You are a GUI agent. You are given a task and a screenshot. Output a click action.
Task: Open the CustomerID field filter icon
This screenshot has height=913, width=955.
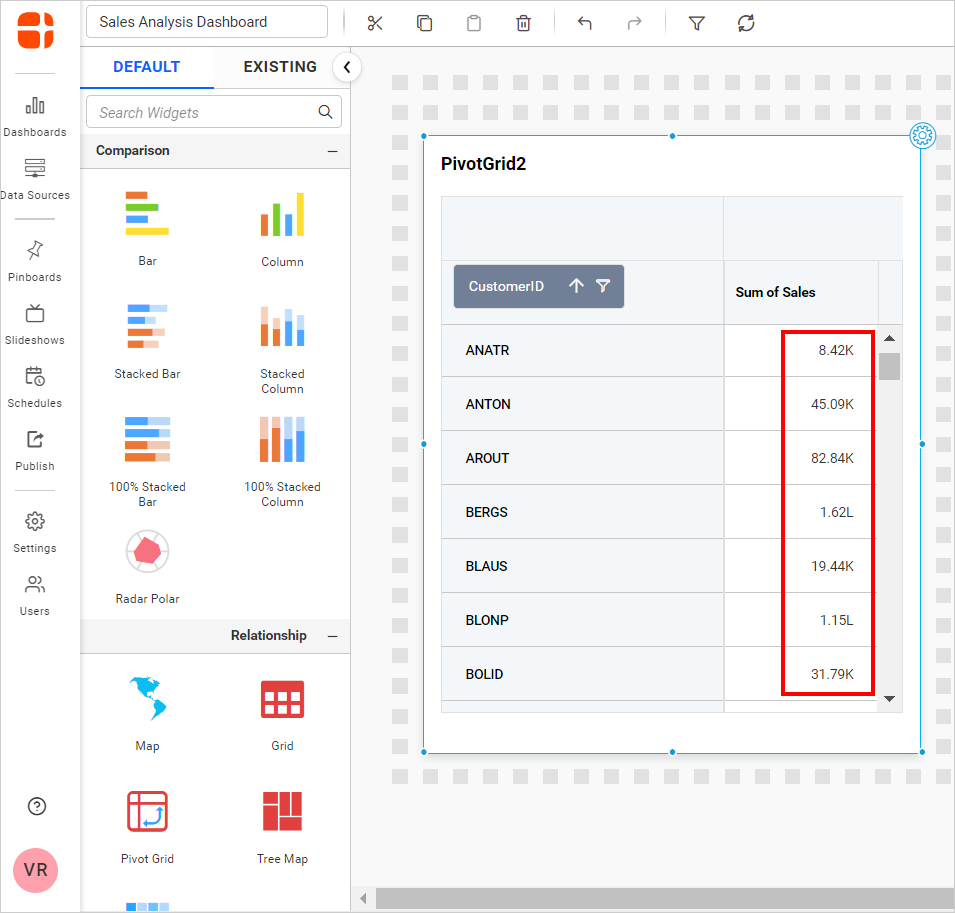(x=603, y=286)
